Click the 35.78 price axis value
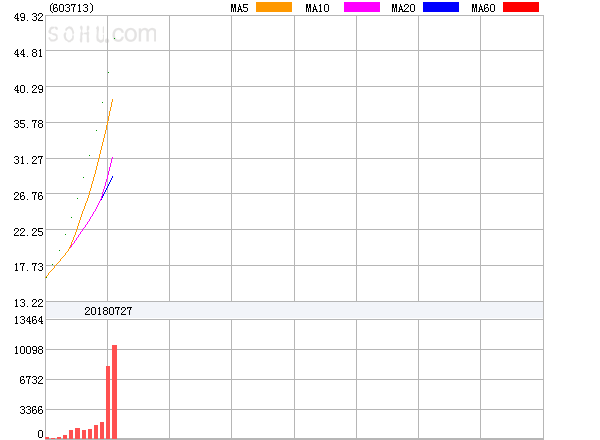Image resolution: width=600 pixels, height=440 pixels. coord(29,124)
